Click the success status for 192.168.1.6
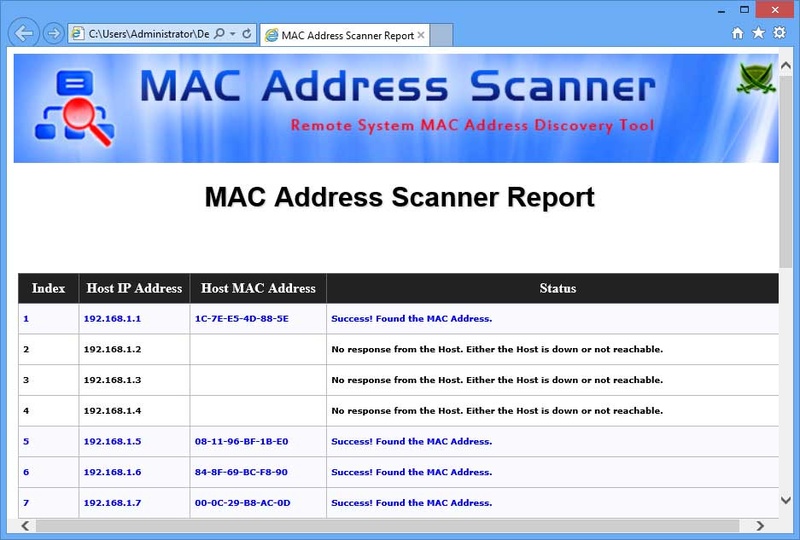Image resolution: width=800 pixels, height=540 pixels. coord(412,472)
